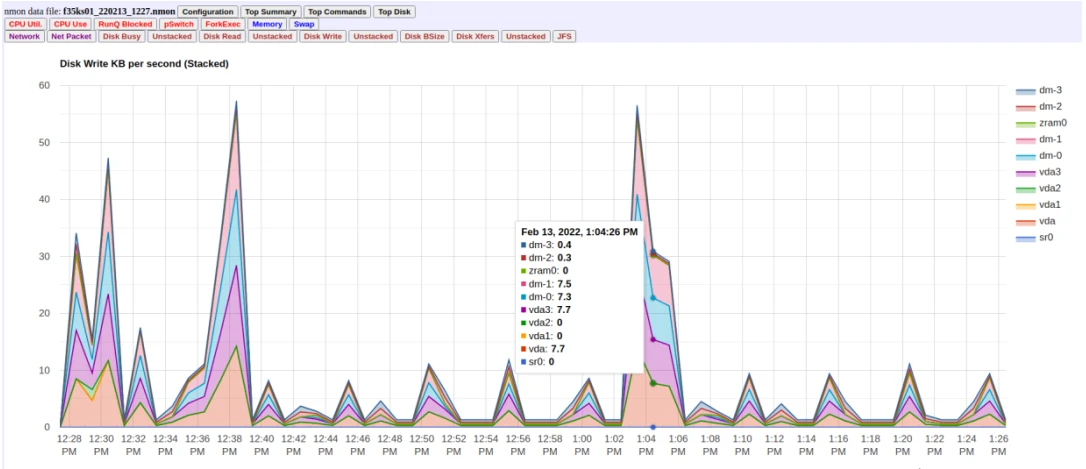Open the CPU Use chart

tap(71, 24)
